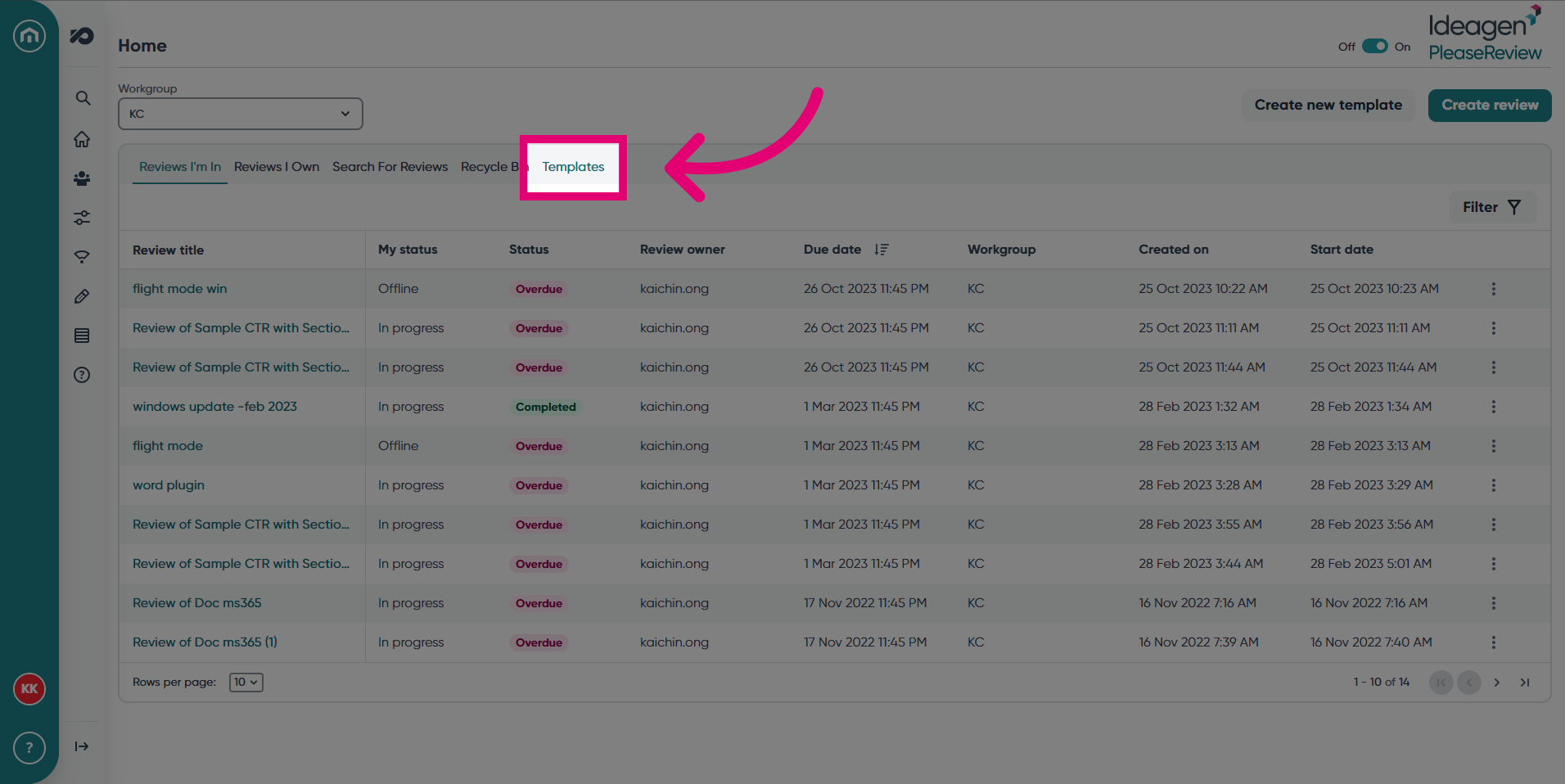Open the Workgroup KC dropdown
The image size is (1565, 784).
point(241,114)
